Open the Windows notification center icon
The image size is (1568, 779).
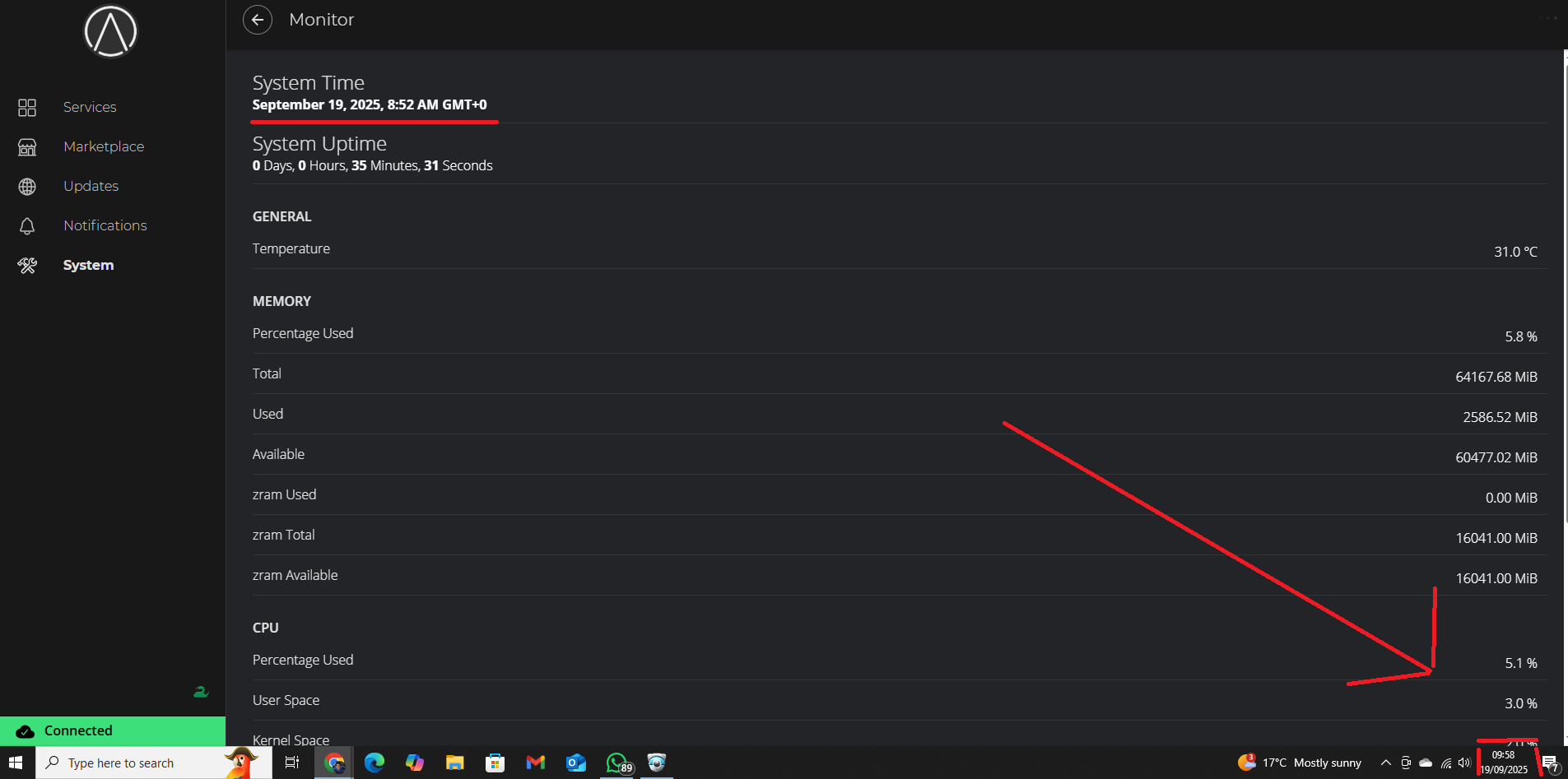[1550, 763]
